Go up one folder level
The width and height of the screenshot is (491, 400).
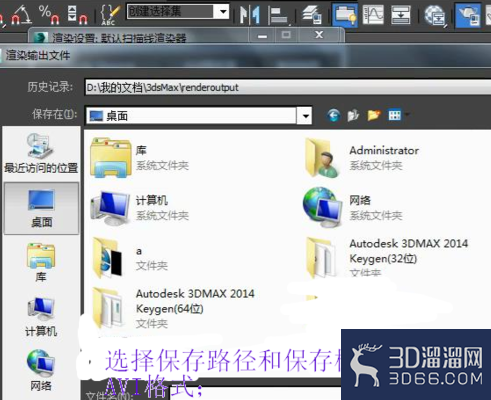tap(353, 116)
